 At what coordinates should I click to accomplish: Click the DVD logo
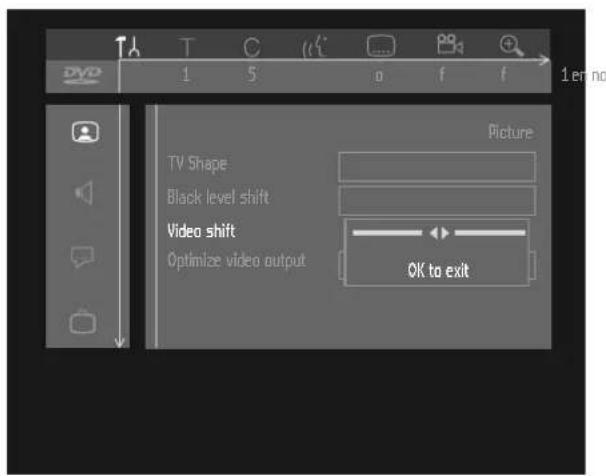pos(82,75)
